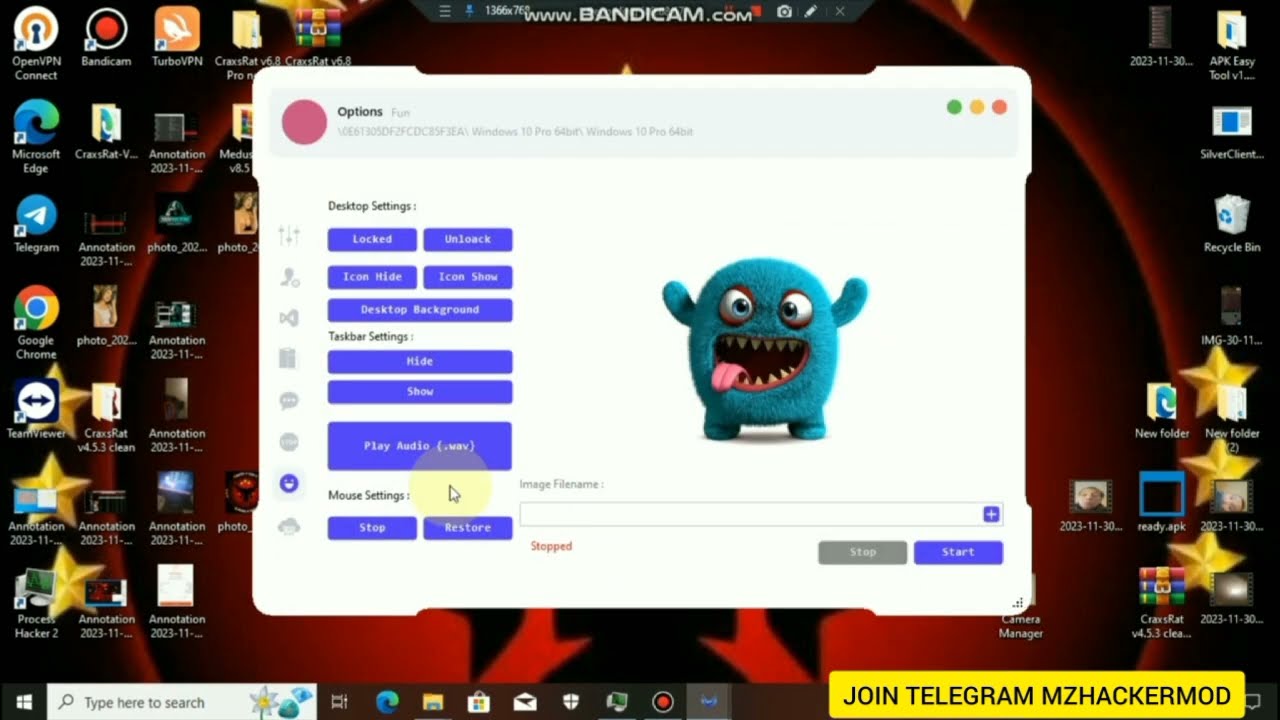Viewport: 1280px width, 720px height.
Task: Click the Locked button
Action: pyautogui.click(x=372, y=239)
